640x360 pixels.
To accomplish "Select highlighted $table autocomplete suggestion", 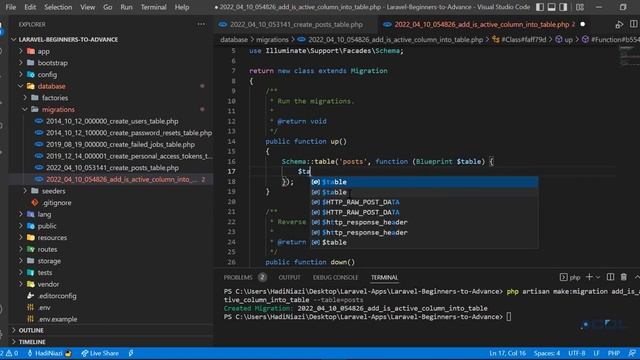I will click(424, 182).
